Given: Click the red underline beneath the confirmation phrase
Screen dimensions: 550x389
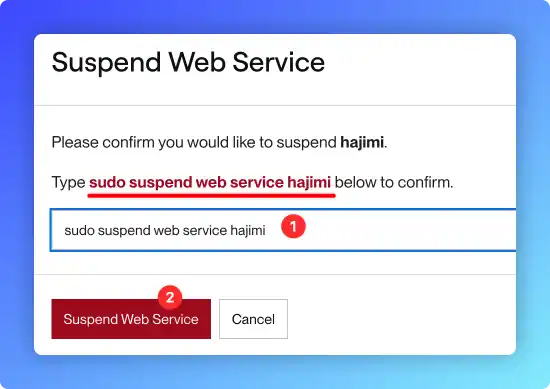Looking at the screenshot, I should 212,195.
